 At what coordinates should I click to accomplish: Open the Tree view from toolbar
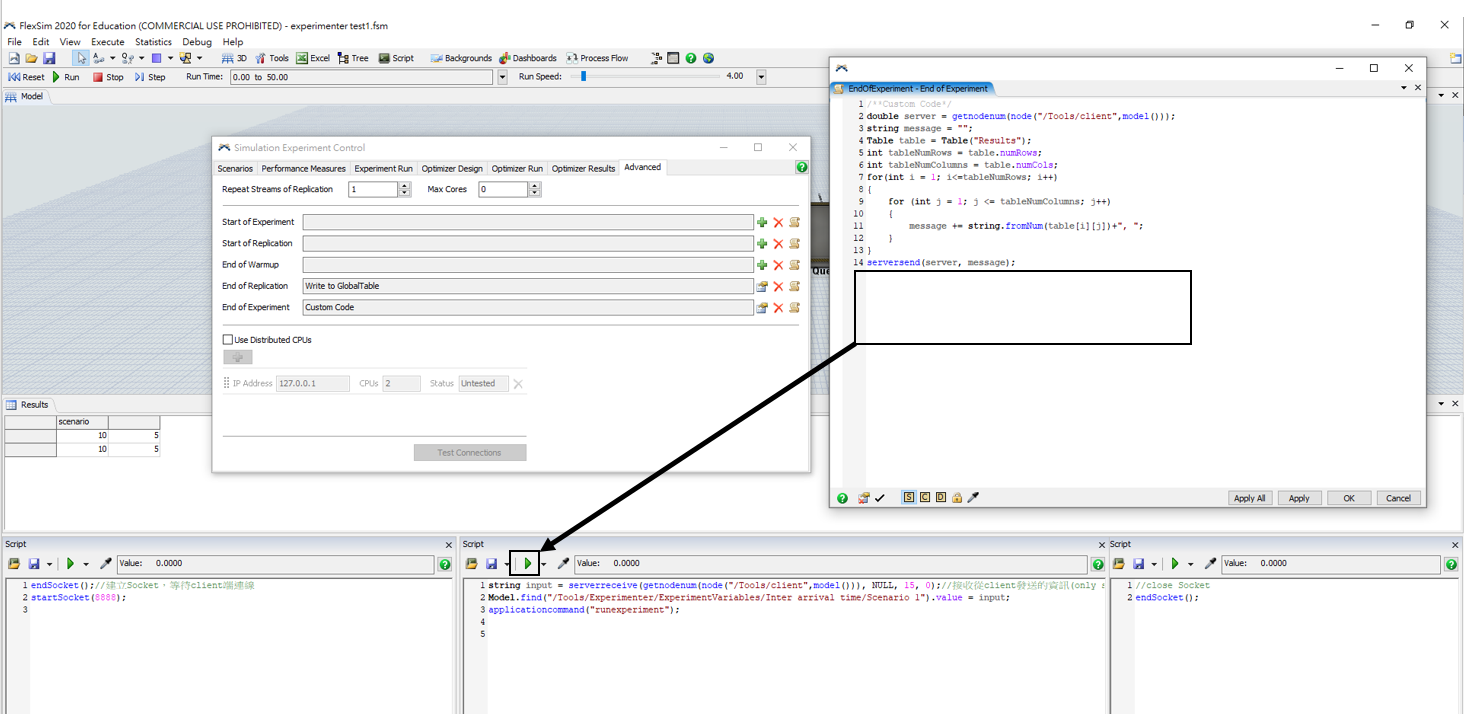(354, 58)
